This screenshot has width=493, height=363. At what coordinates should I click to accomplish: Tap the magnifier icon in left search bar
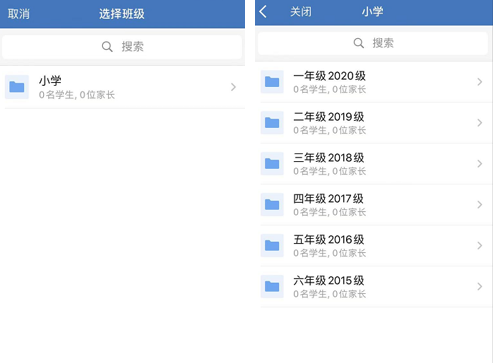click(x=107, y=47)
